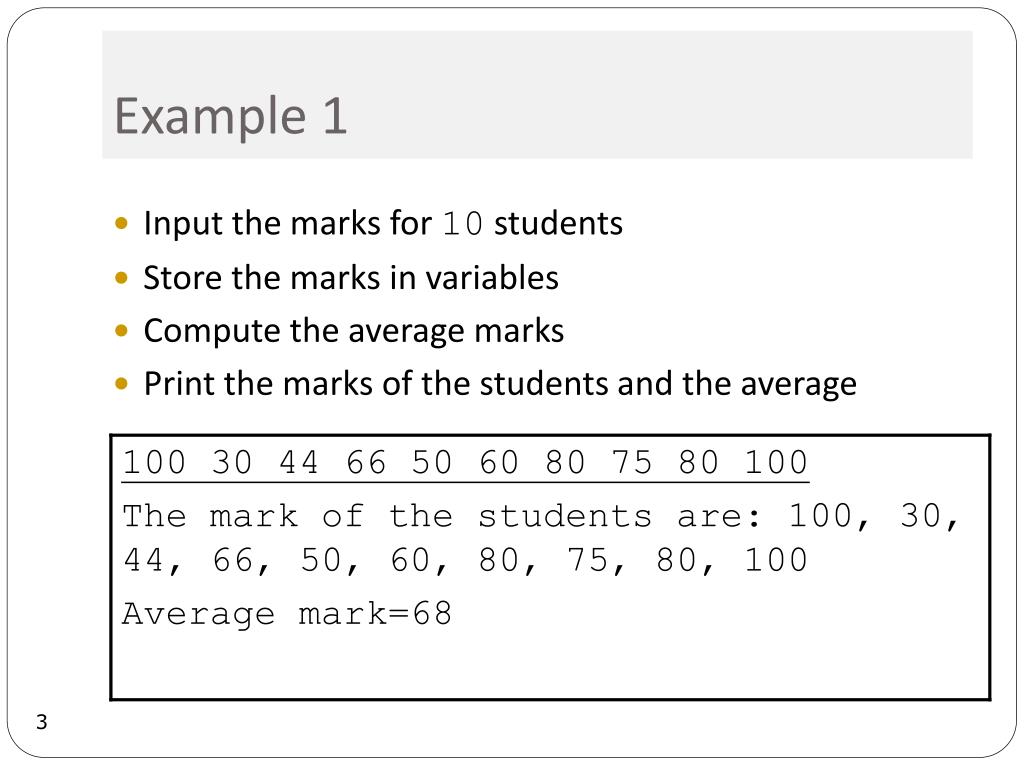The image size is (1024, 768).
Task: Click the slide number 3
Action: point(42,722)
